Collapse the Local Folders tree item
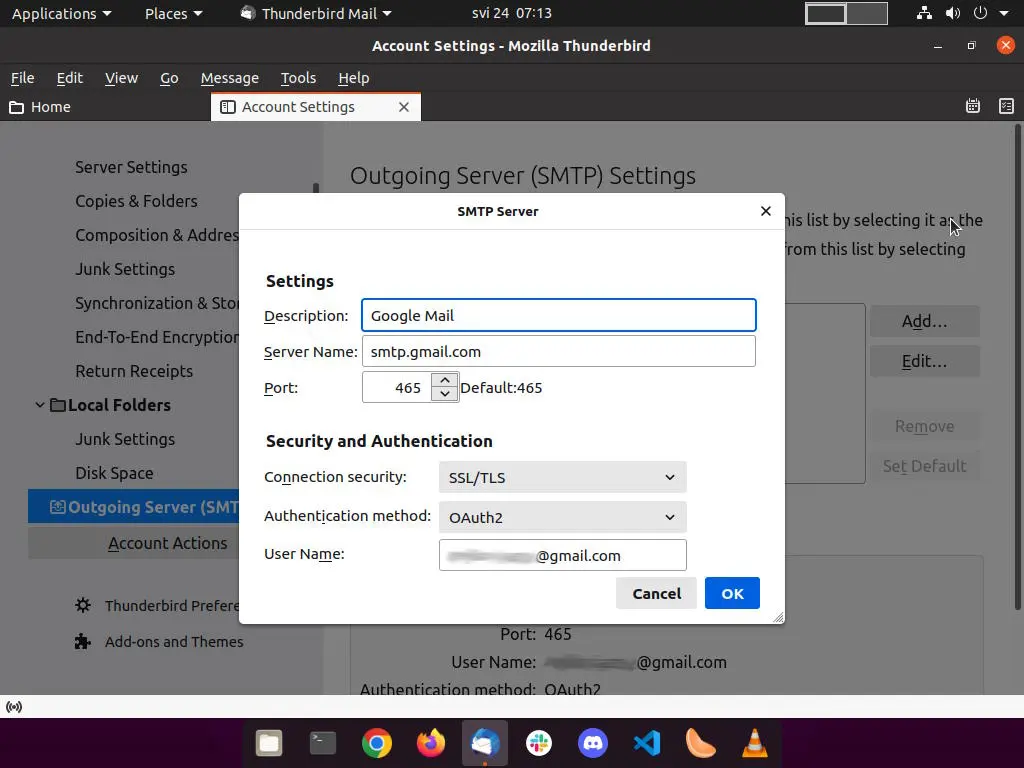Image resolution: width=1024 pixels, height=768 pixels. pyautogui.click(x=40, y=405)
